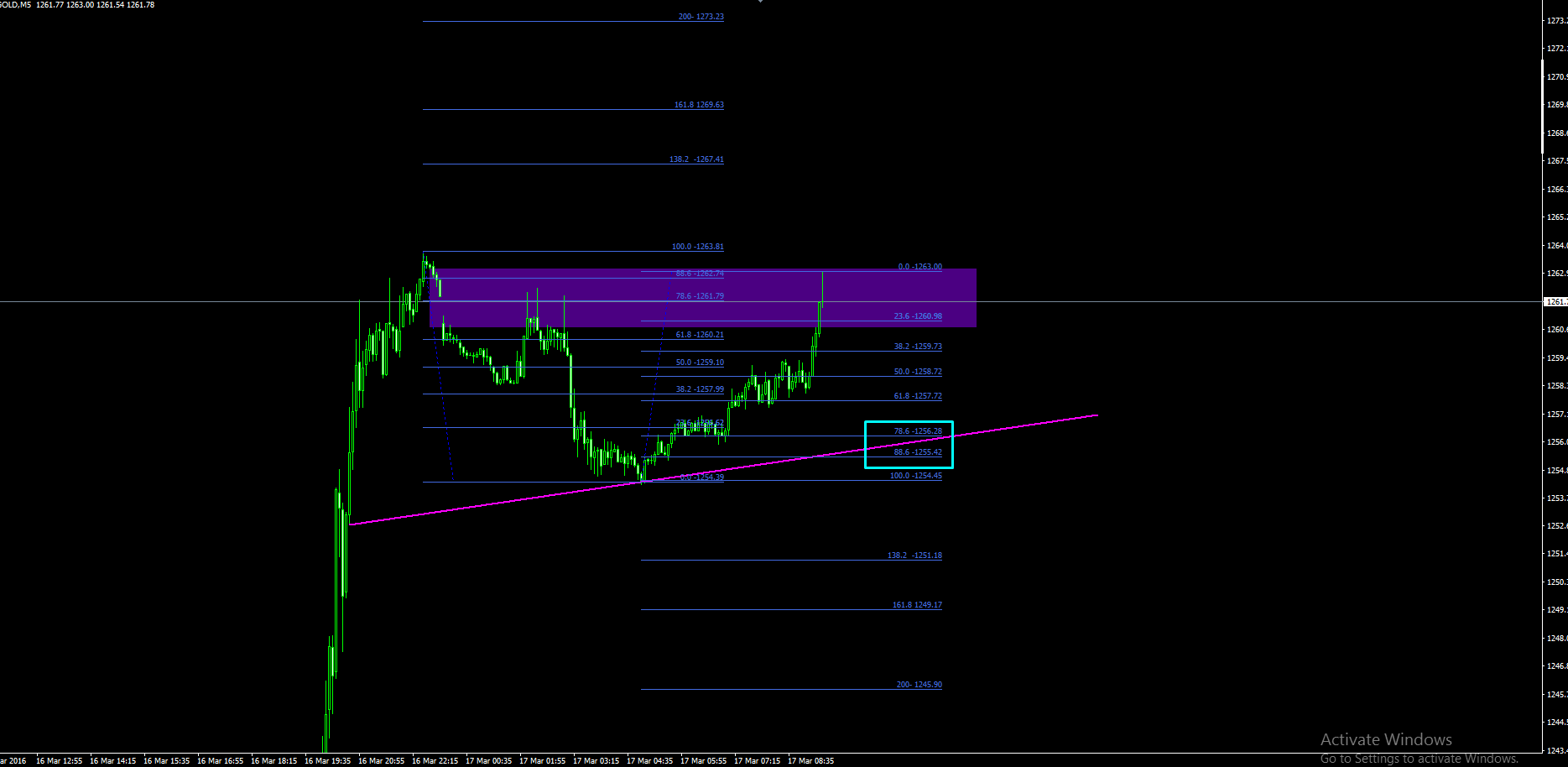The width and height of the screenshot is (1568, 767).
Task: Select the purple shaded rectangle zone
Action: tap(702, 298)
